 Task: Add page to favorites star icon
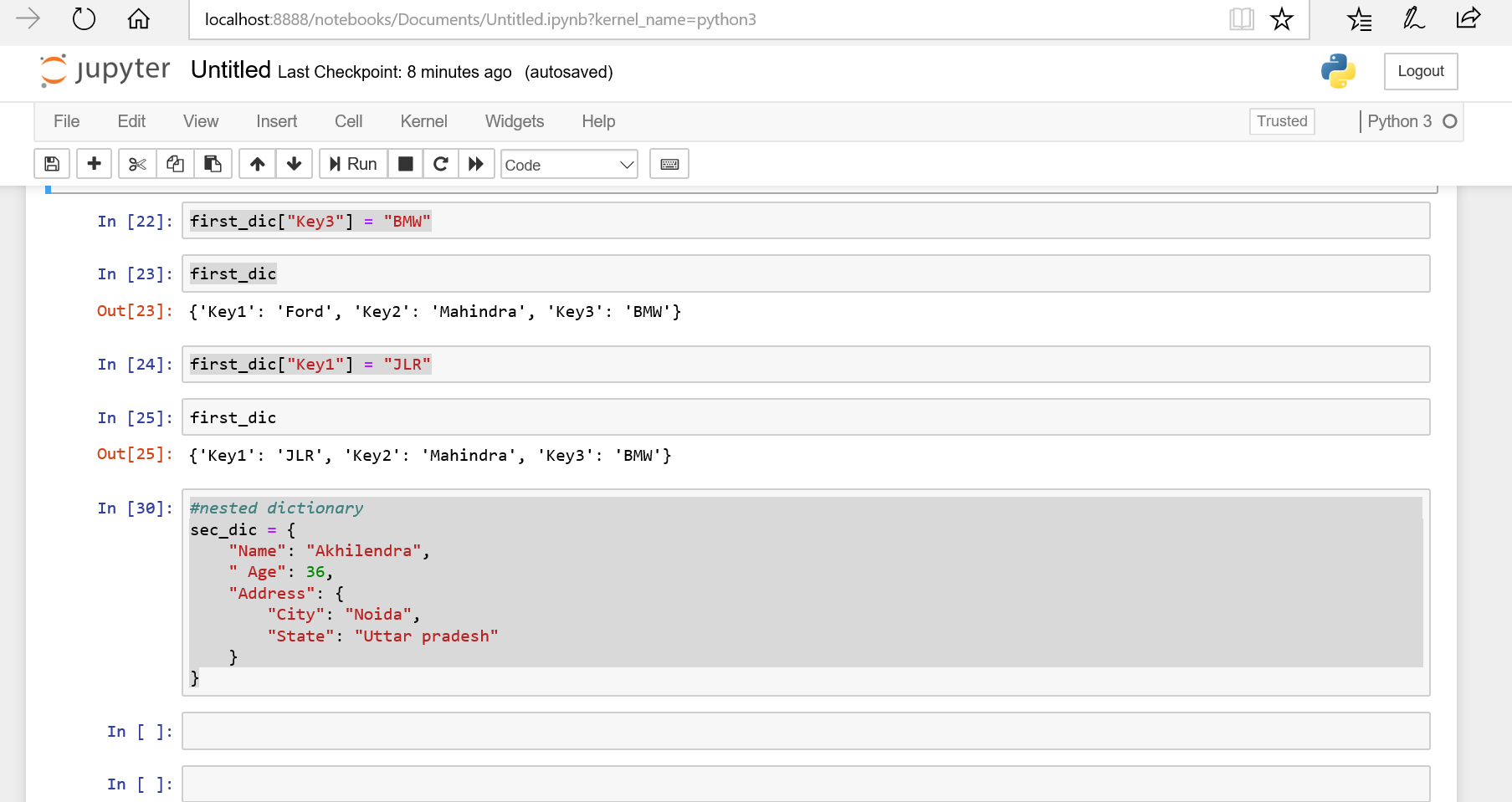(x=1281, y=18)
